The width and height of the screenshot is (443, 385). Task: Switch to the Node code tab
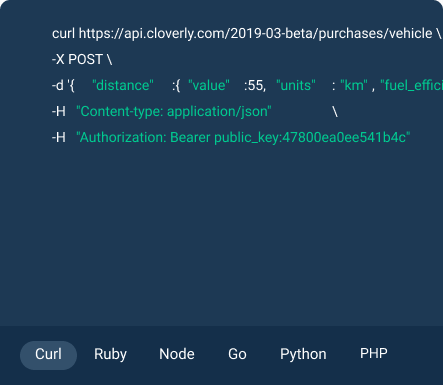tap(177, 355)
